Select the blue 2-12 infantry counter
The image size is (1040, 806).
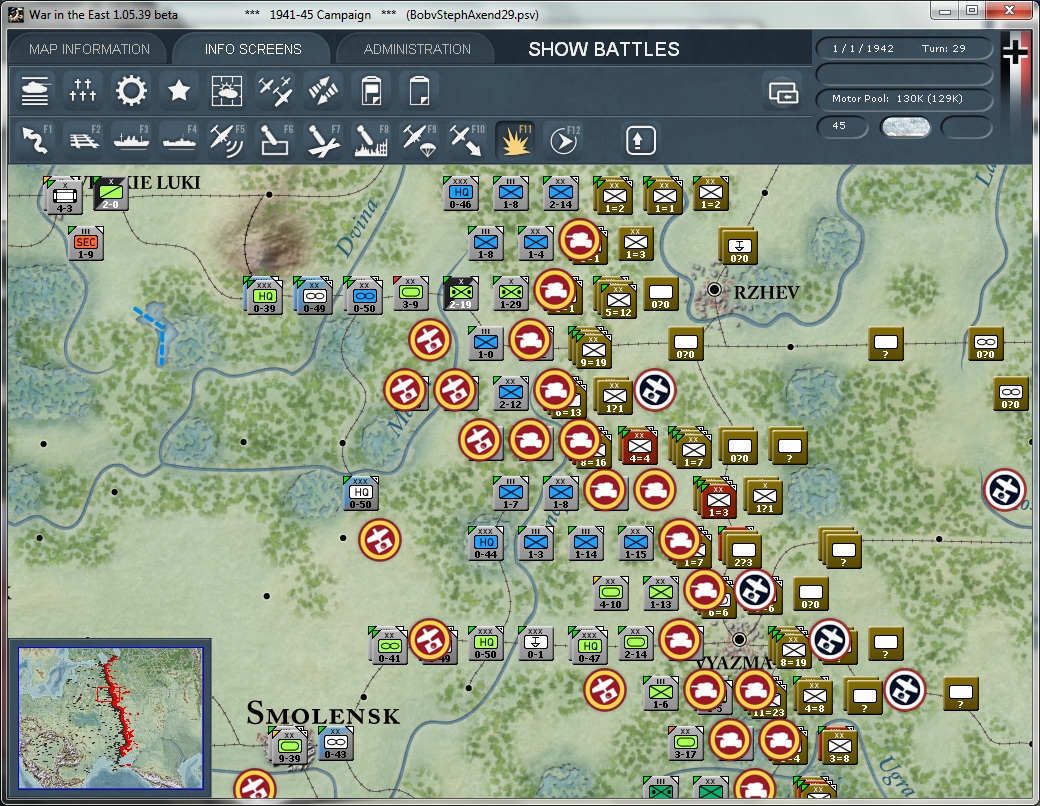click(510, 393)
